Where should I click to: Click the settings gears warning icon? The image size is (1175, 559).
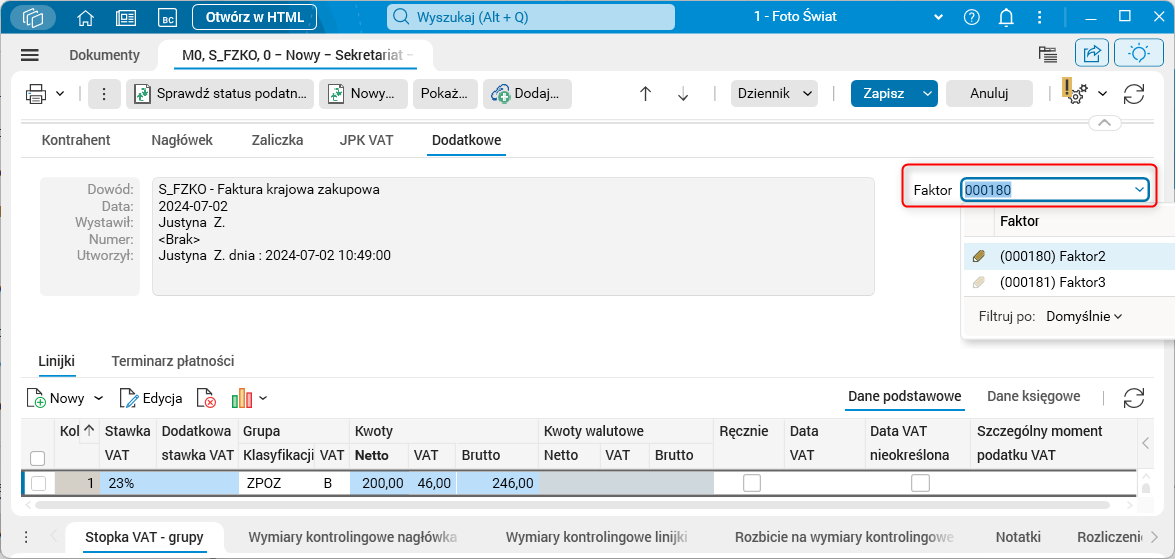[1075, 92]
